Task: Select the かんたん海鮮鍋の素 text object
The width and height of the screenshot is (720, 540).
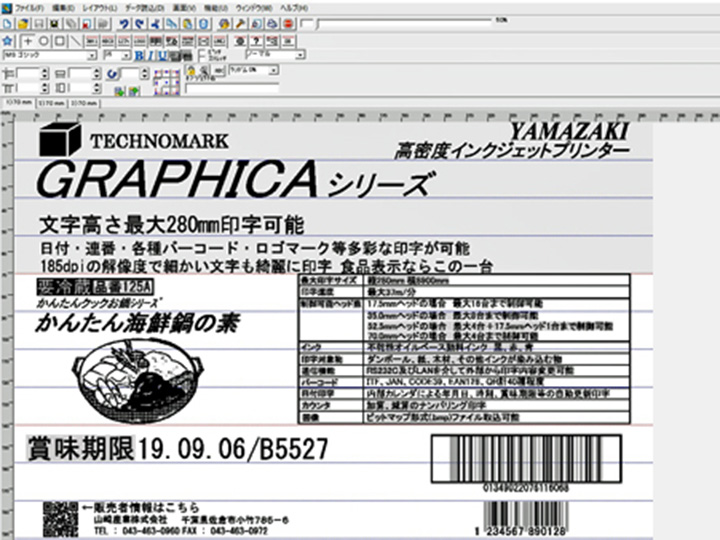Action: [x=137, y=323]
